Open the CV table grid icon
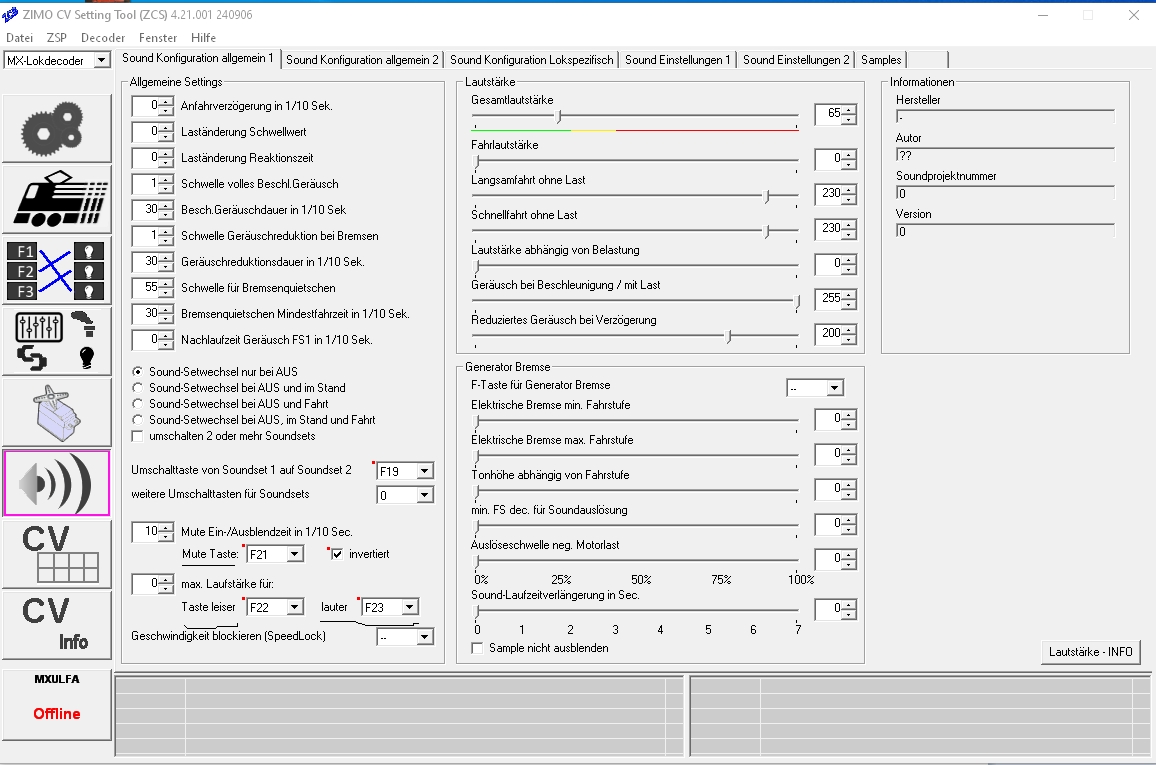This screenshot has width=1156, height=765. pos(56,554)
